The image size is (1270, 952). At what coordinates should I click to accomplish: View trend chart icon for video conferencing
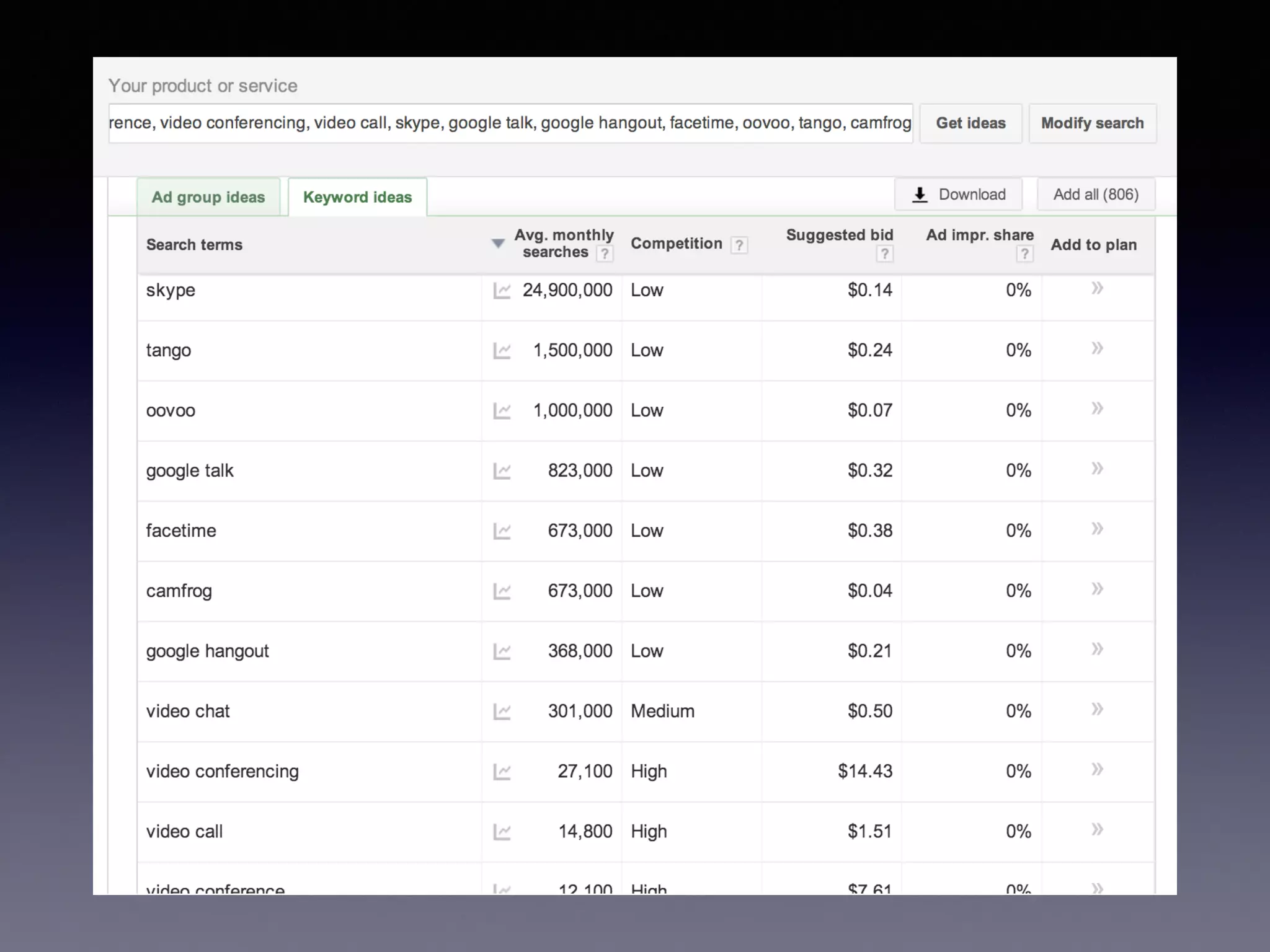[x=502, y=772]
